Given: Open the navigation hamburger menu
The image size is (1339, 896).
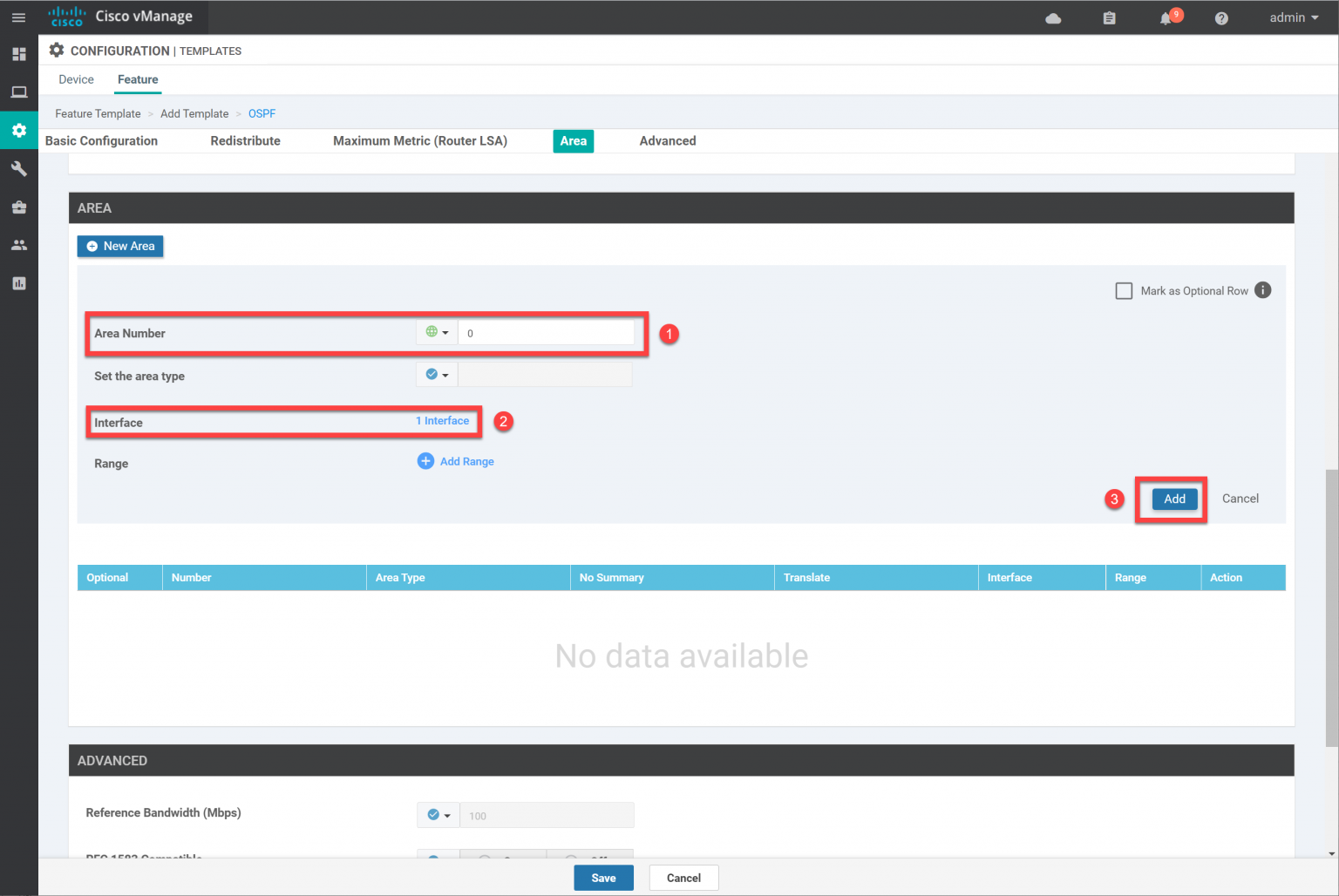Looking at the screenshot, I should click(19, 17).
